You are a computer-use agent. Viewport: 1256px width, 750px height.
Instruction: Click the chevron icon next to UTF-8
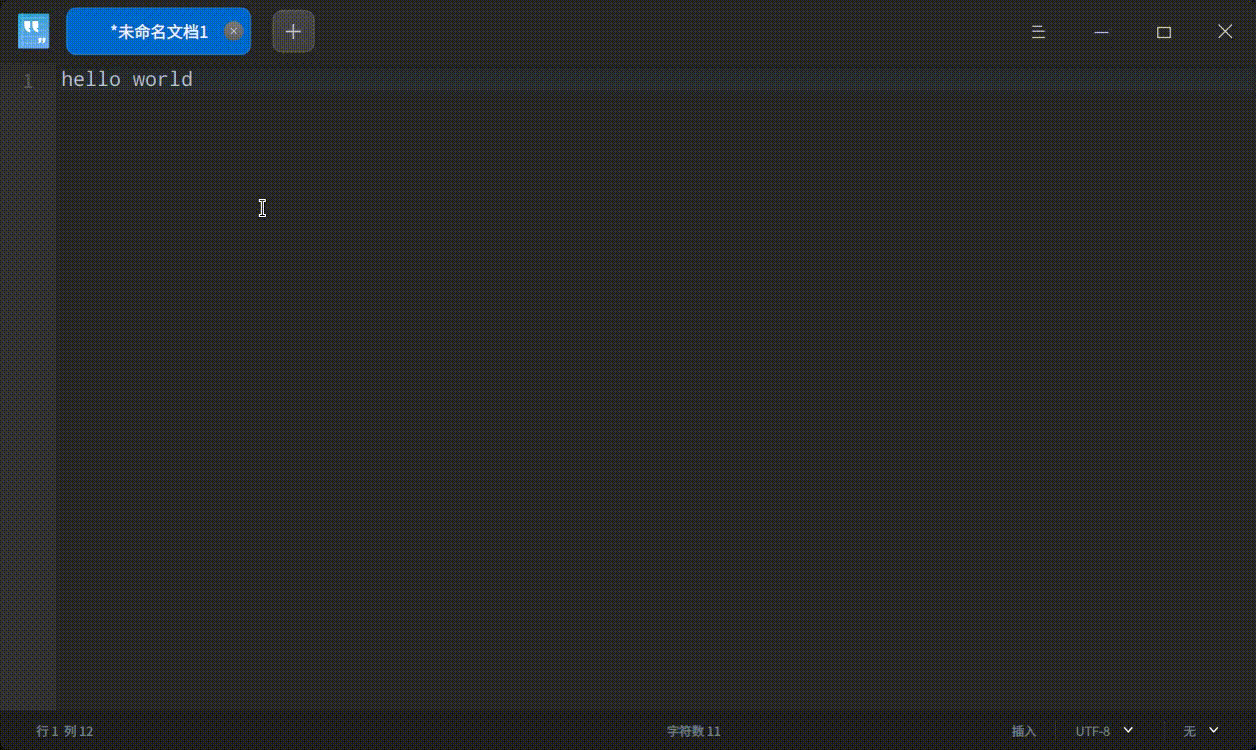1126,731
